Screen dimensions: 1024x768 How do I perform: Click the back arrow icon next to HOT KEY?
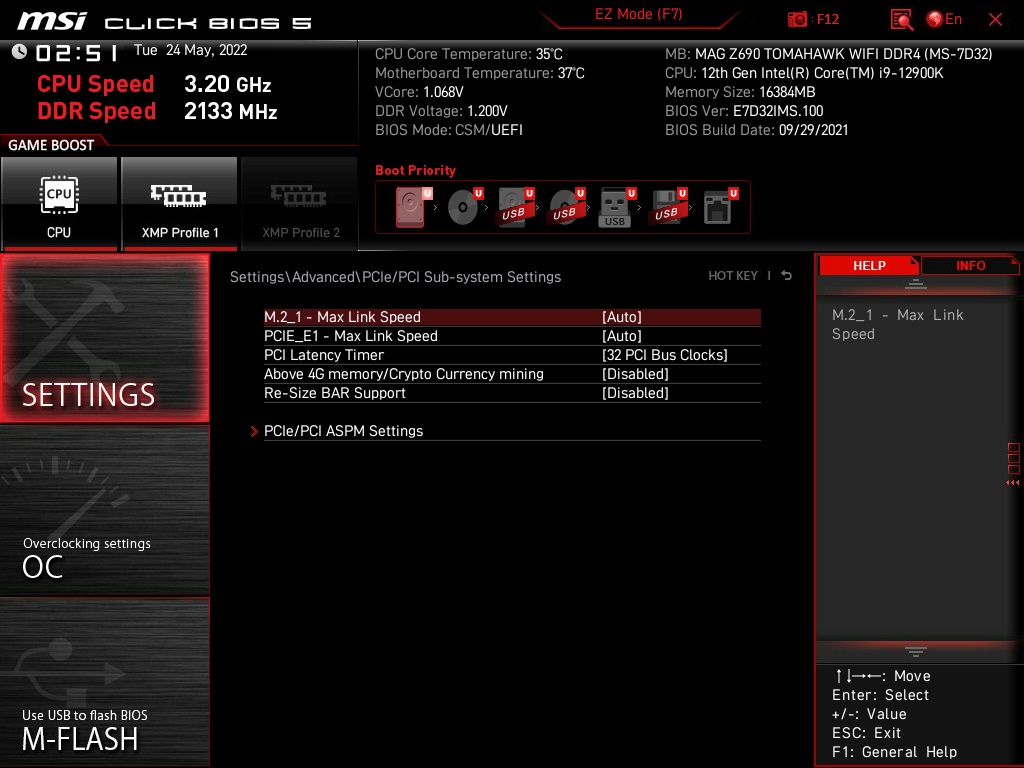coord(787,276)
